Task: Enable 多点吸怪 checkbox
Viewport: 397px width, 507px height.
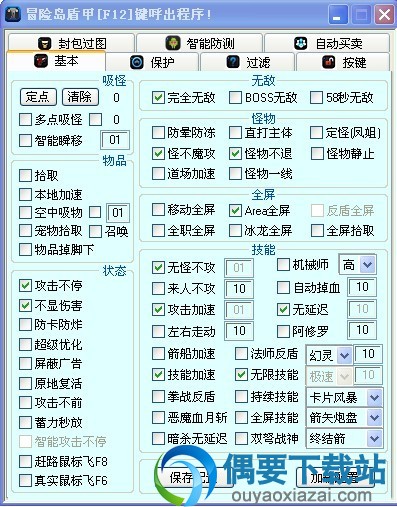Action: point(25,119)
